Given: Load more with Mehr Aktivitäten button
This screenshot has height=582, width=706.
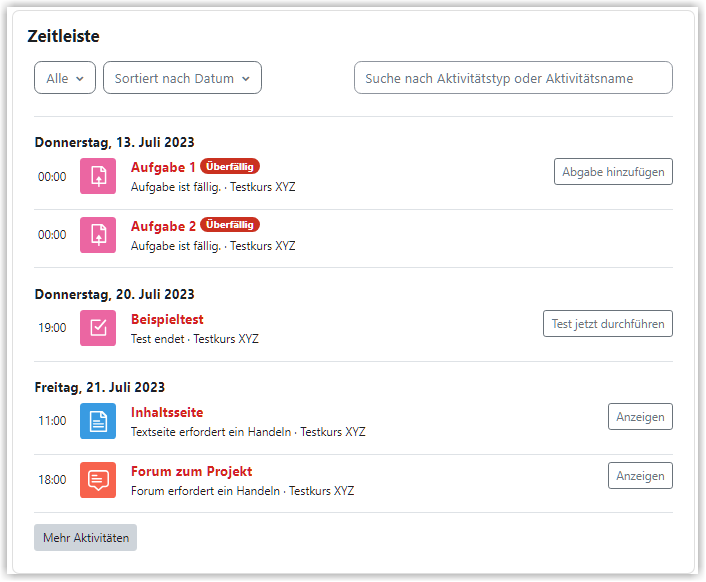Looking at the screenshot, I should point(86,538).
